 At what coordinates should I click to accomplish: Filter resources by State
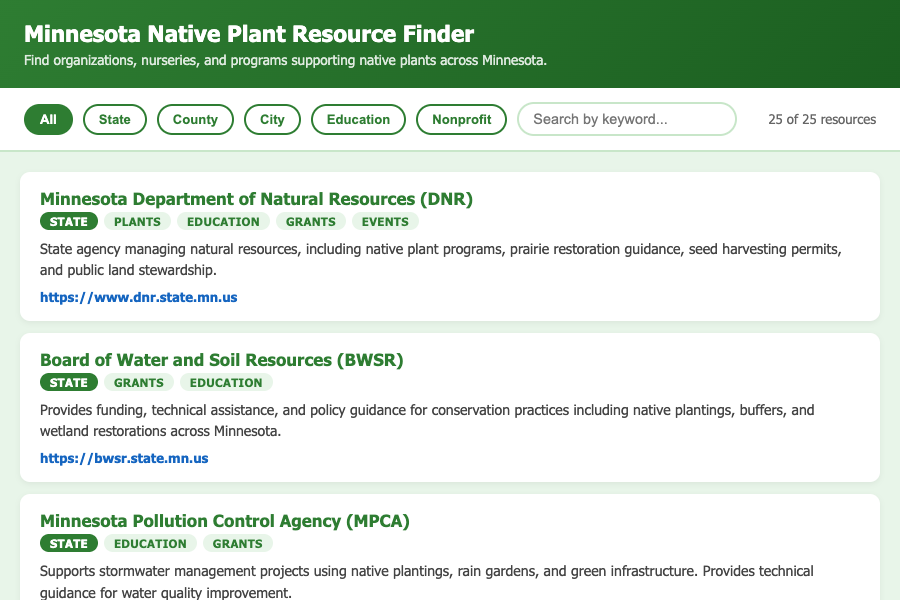(x=115, y=119)
